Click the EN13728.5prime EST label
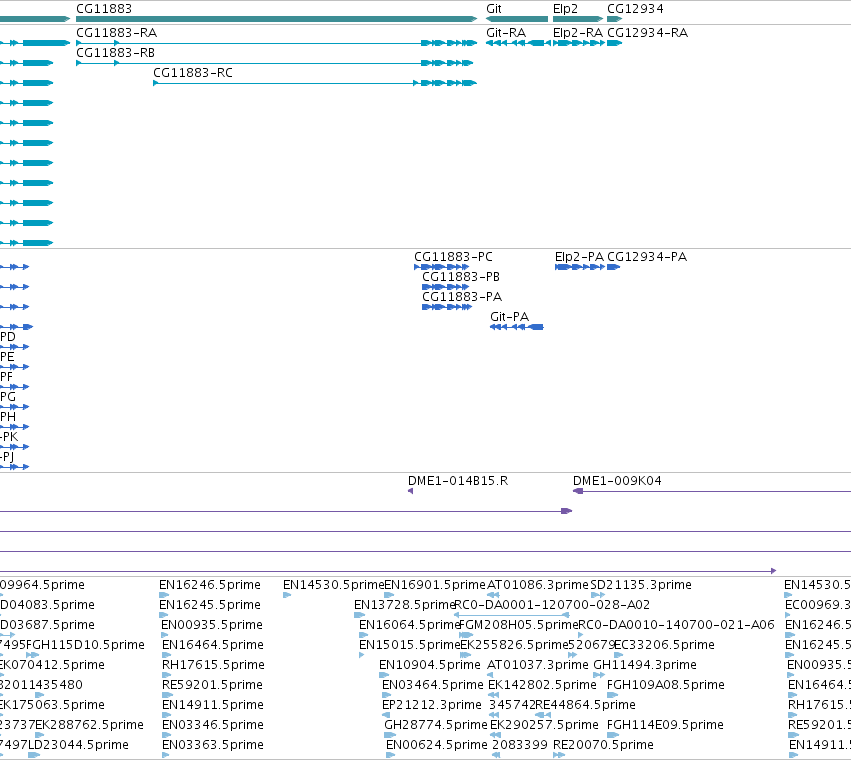 pos(404,605)
